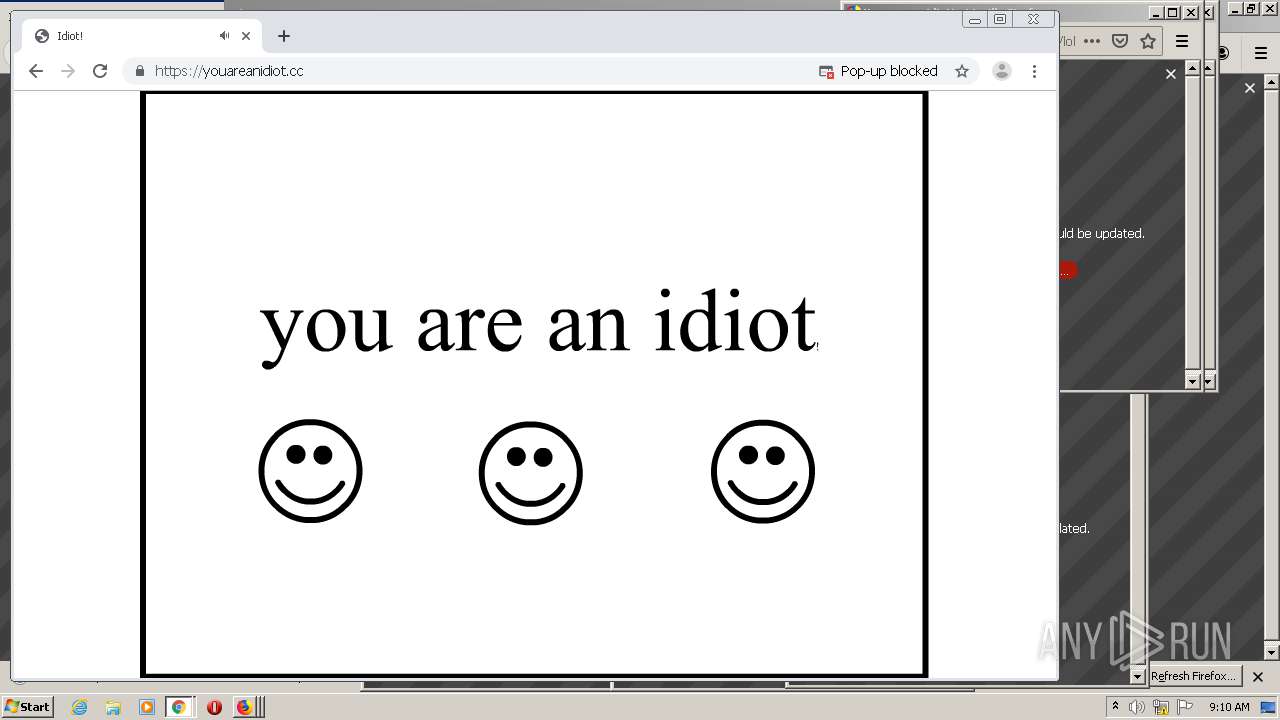Click the padlock site info icon
The width and height of the screenshot is (1280, 720).
[x=139, y=71]
